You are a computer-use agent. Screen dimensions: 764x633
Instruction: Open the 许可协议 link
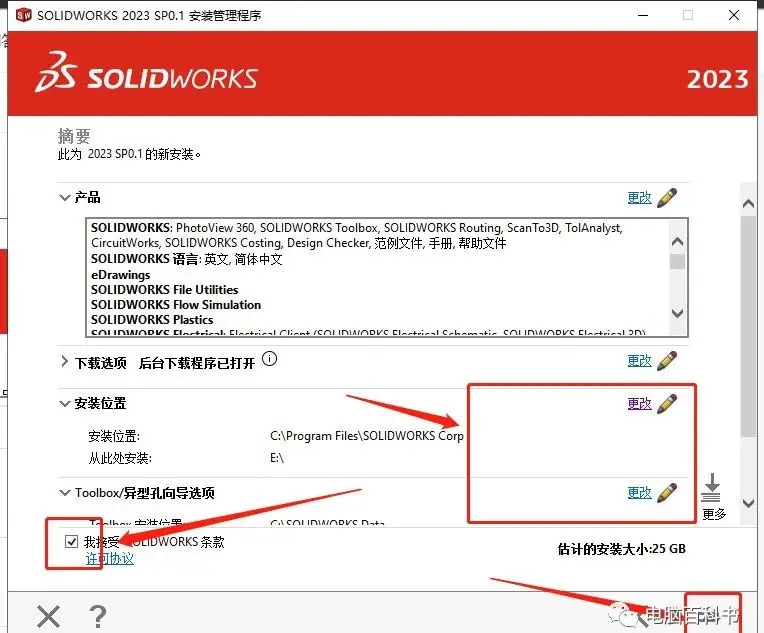coord(110,559)
